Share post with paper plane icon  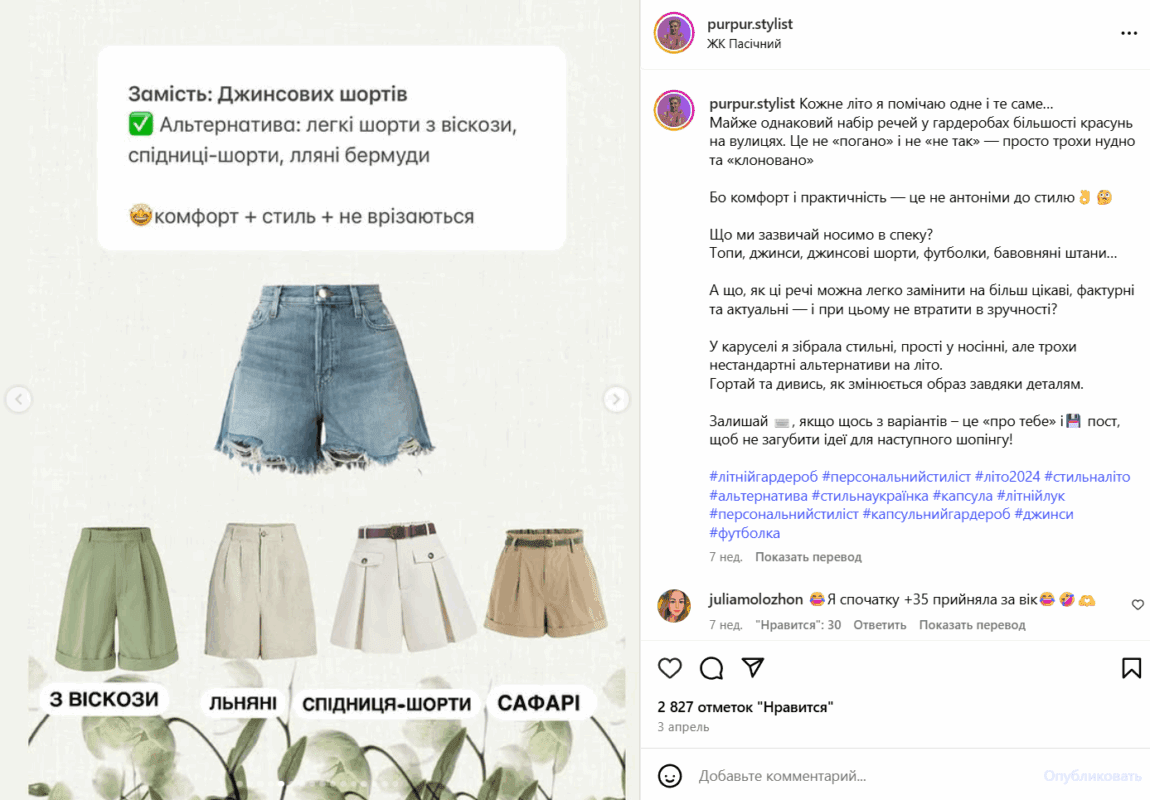(753, 667)
